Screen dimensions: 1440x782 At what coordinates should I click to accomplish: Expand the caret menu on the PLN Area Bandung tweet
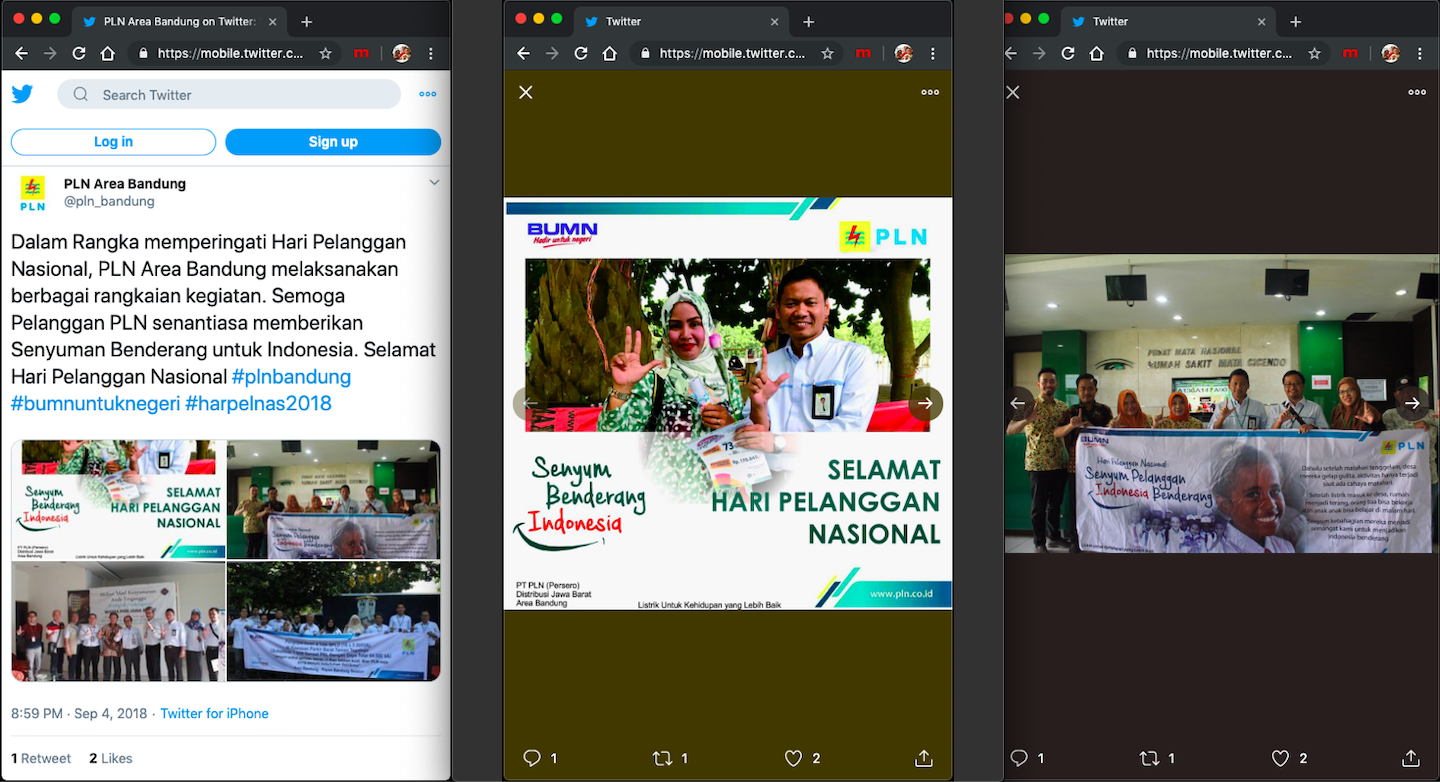(434, 182)
